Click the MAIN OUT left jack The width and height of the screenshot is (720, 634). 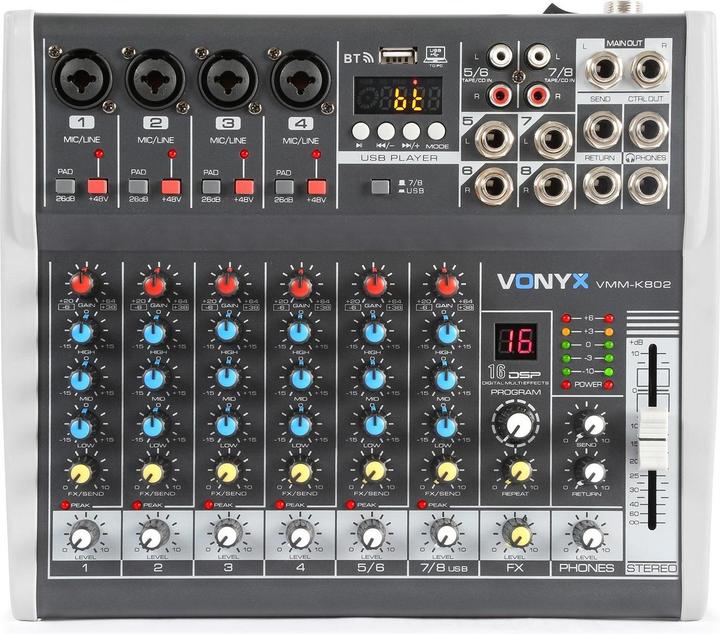pos(604,70)
